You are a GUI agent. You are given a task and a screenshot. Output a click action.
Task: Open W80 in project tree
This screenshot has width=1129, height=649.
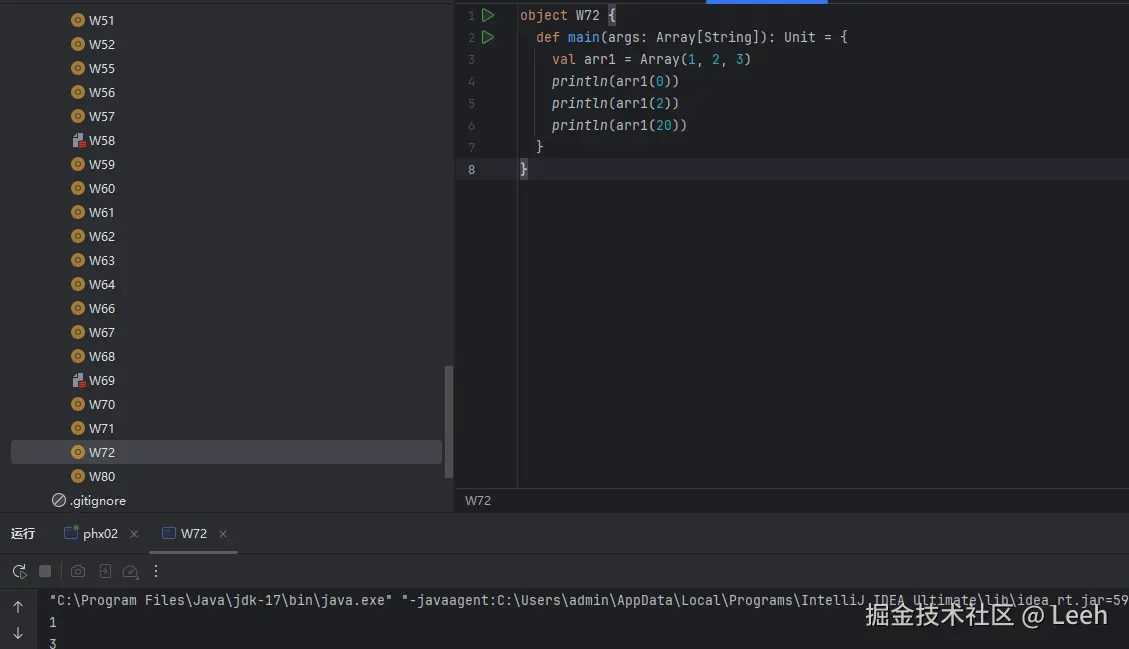102,477
